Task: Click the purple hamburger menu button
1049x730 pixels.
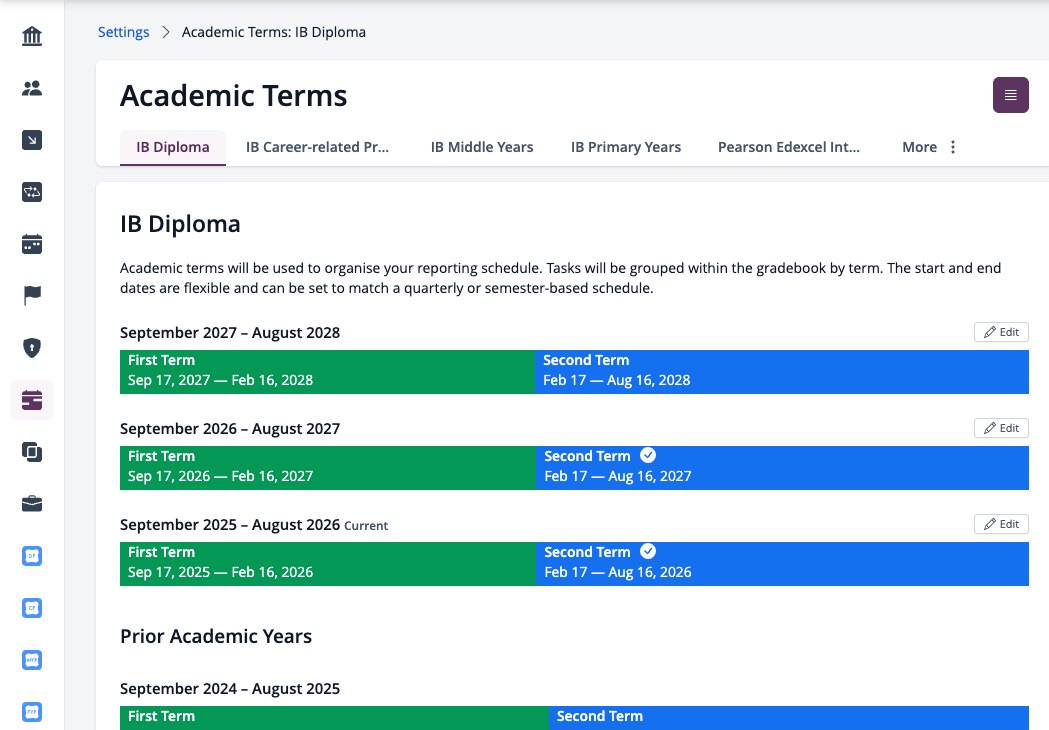Action: [1010, 95]
